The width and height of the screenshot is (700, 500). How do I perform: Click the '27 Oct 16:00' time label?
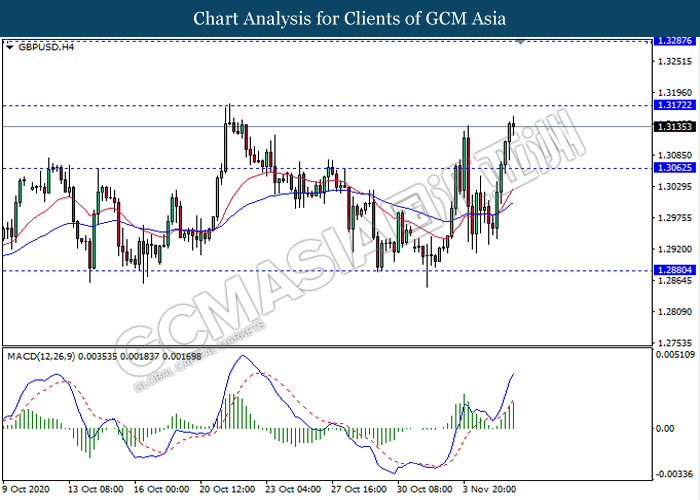(359, 489)
